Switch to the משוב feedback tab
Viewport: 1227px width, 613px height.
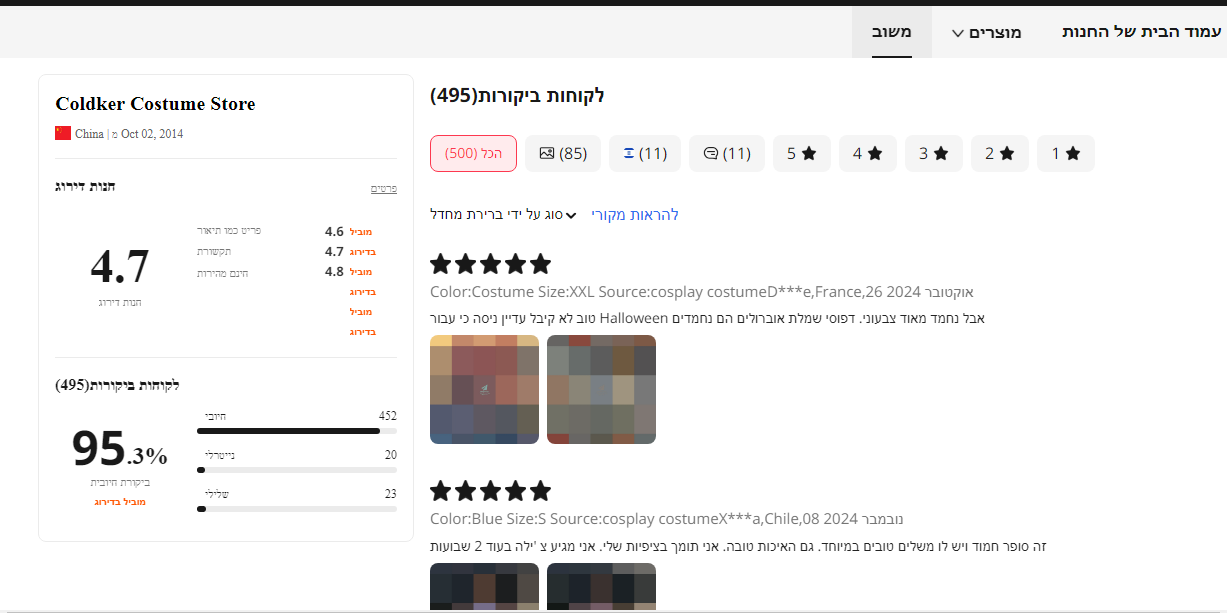click(891, 32)
